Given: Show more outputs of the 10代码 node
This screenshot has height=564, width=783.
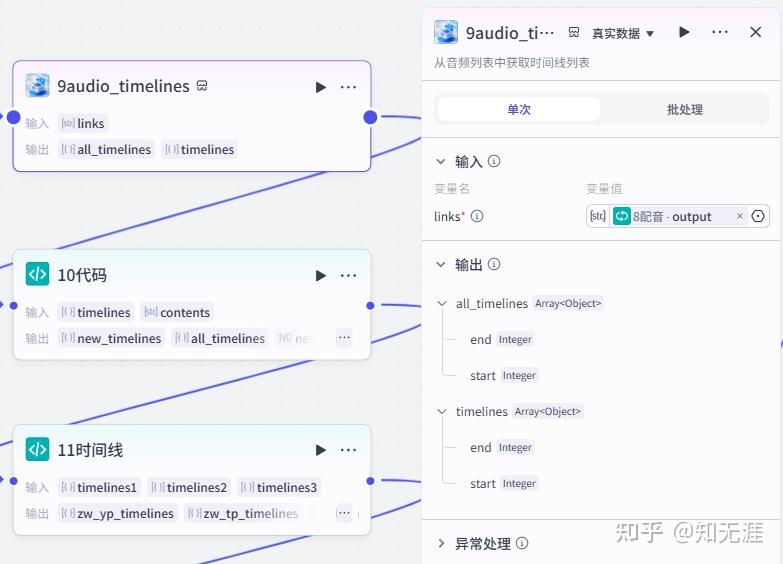Looking at the screenshot, I should coord(344,338).
